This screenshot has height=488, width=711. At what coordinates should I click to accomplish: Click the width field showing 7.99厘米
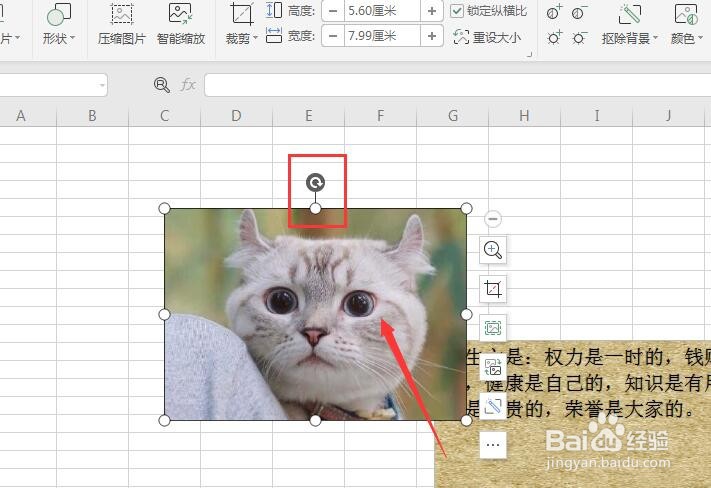[382, 36]
